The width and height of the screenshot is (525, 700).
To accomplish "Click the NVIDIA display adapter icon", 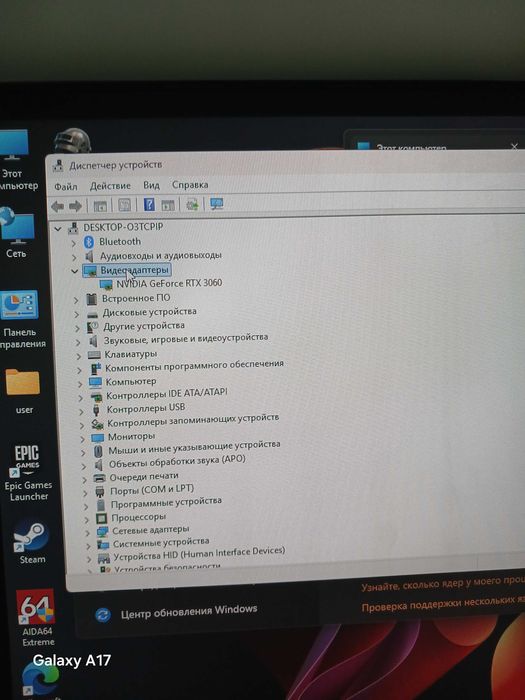I will point(106,284).
